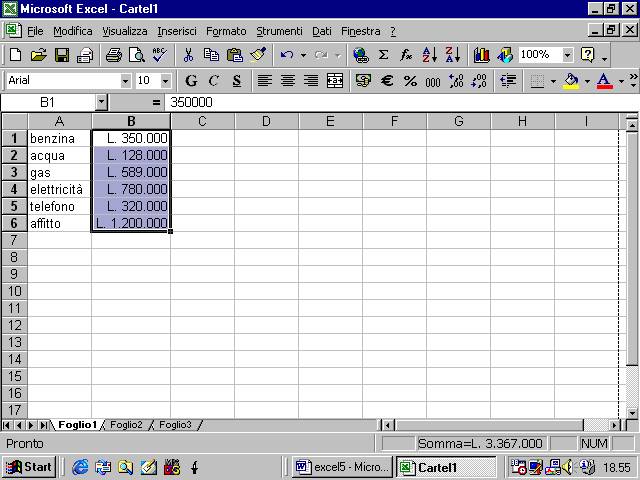
Task: Show more formatting toolbar buttons
Action: (x=633, y=80)
